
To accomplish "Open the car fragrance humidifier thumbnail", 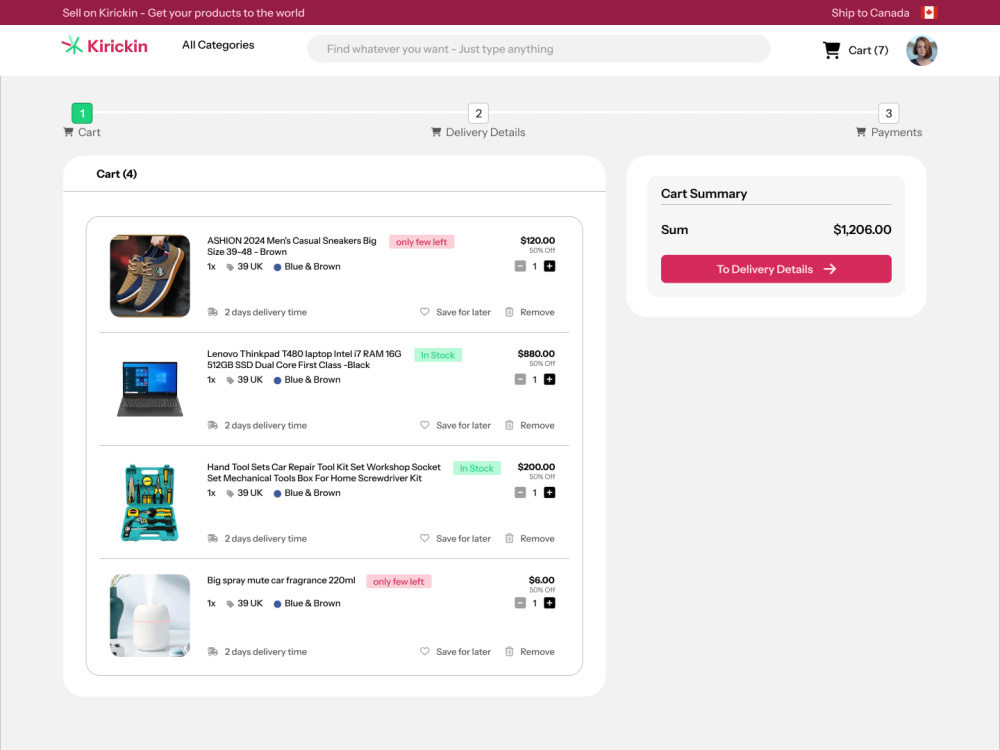I will pyautogui.click(x=150, y=615).
